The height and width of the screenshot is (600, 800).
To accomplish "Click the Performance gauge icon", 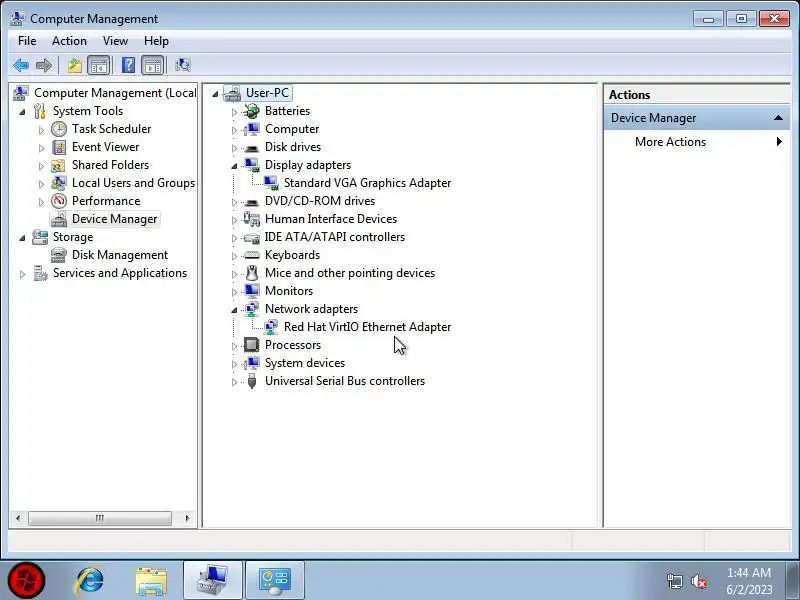I will [59, 201].
